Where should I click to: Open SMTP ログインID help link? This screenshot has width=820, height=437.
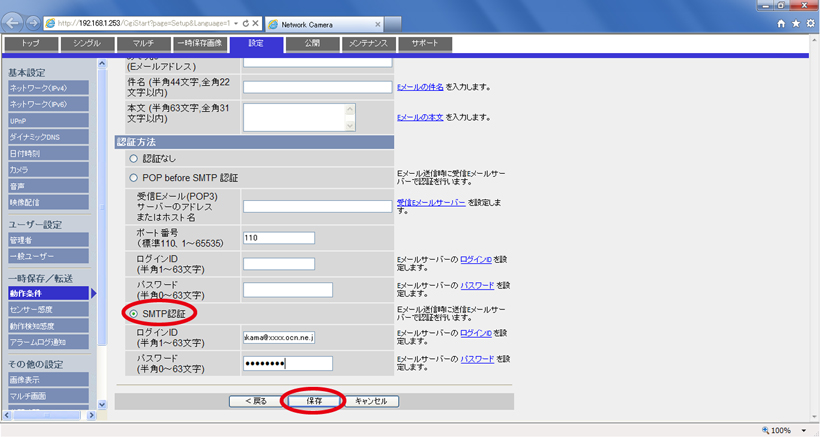pos(476,333)
